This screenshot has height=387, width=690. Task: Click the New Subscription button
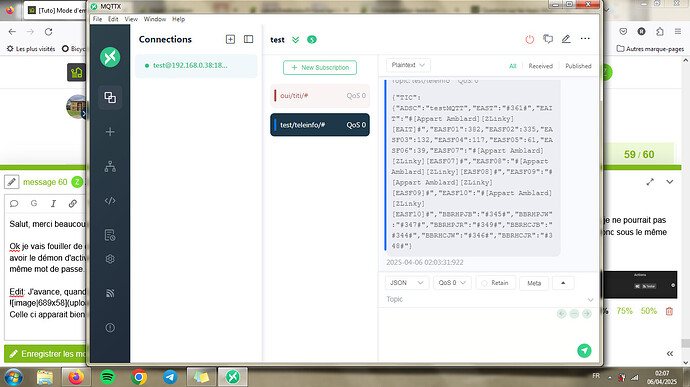(320, 67)
